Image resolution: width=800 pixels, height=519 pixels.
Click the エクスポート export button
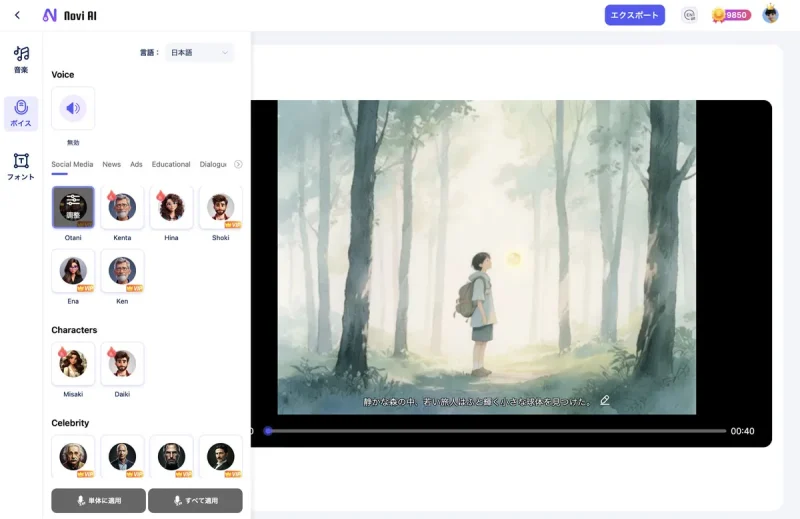(634, 15)
